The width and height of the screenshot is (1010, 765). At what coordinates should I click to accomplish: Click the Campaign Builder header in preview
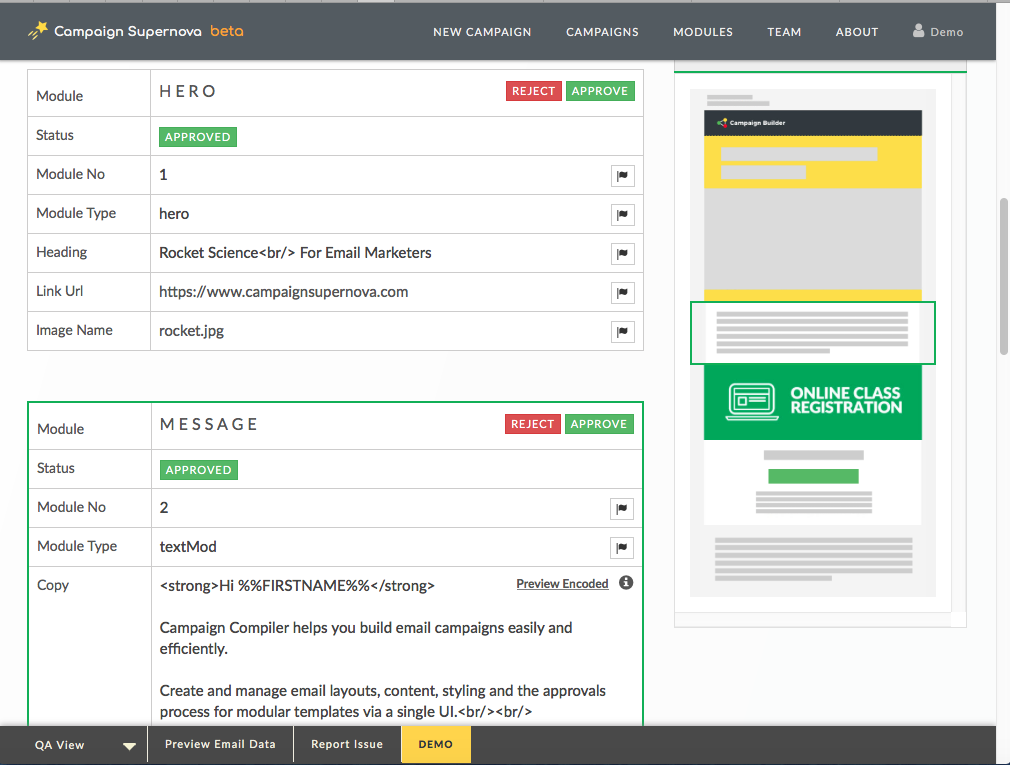click(x=812, y=122)
